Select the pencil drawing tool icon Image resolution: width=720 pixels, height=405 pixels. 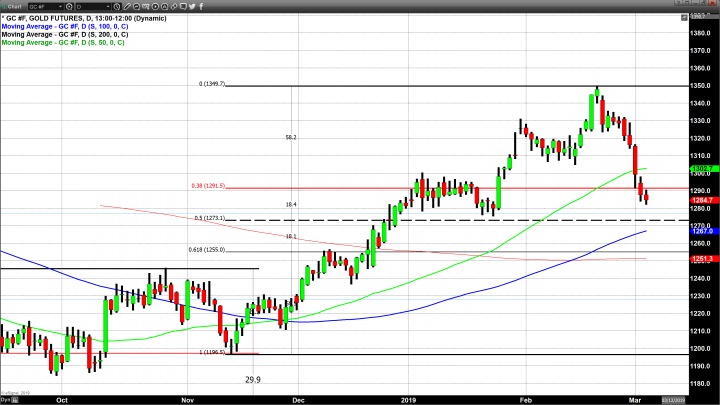[x=127, y=6]
